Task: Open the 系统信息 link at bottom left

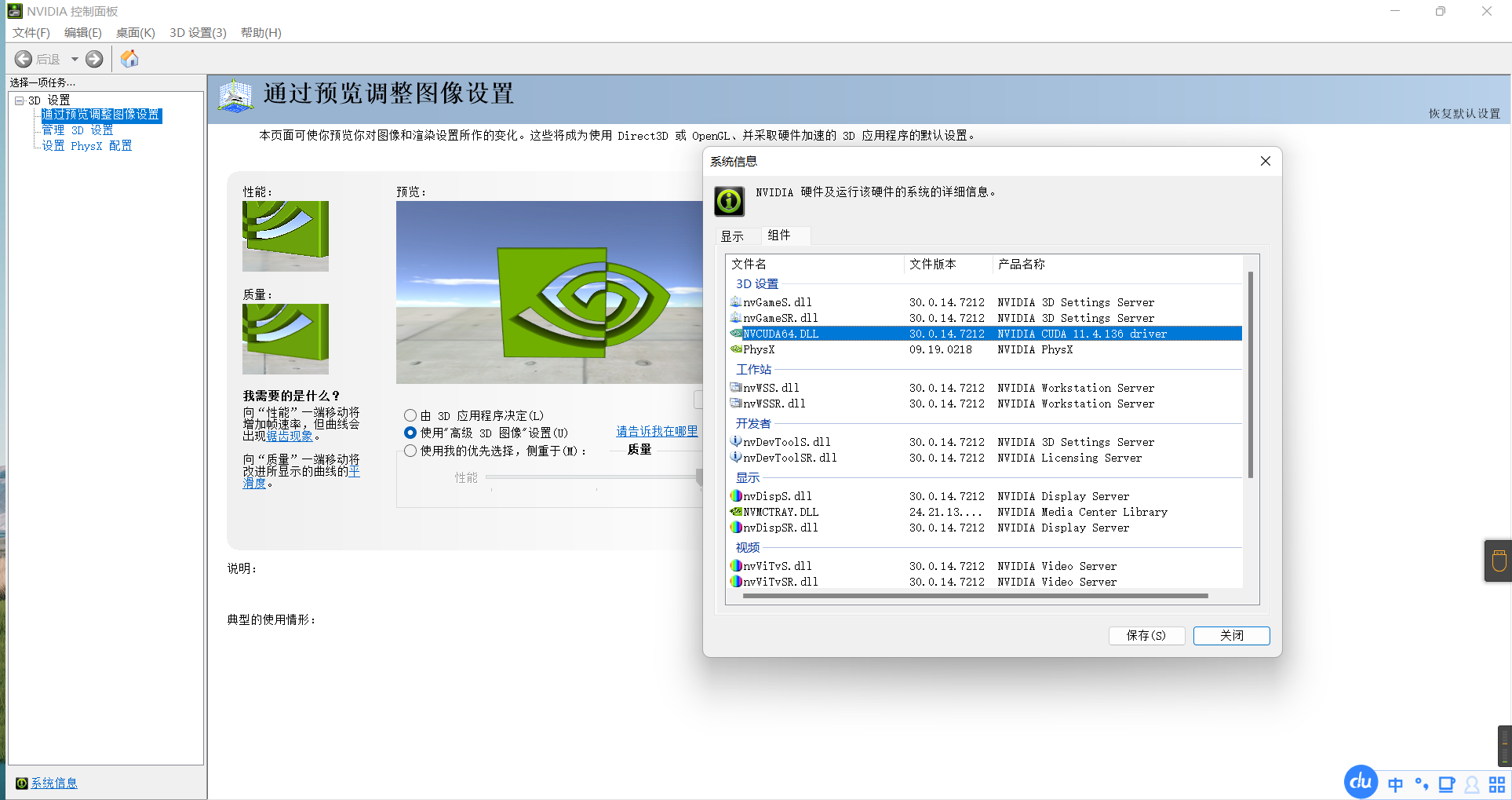Action: 54,783
